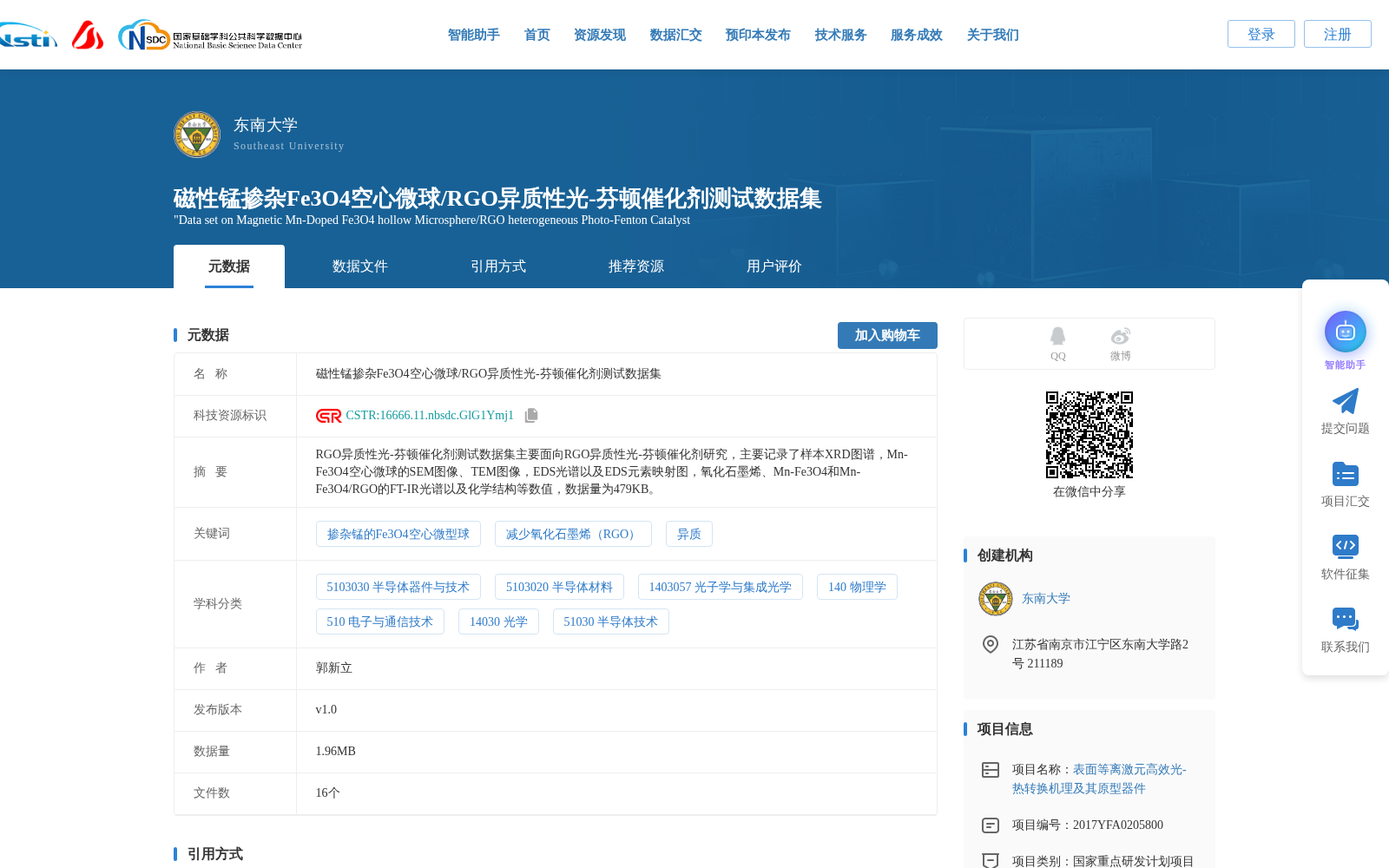Open the NSTL logo link
Viewport: 1389px width, 868px height.
29,36
